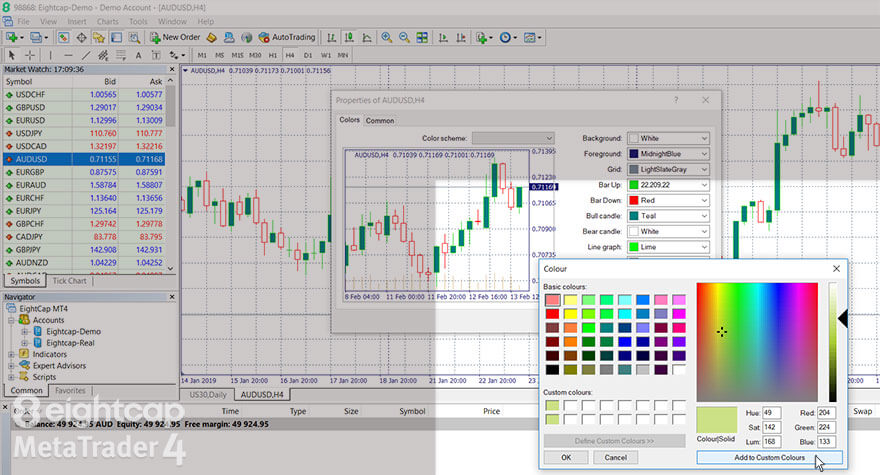Open the Foreground MidnightBlue dropdown

tap(668, 154)
